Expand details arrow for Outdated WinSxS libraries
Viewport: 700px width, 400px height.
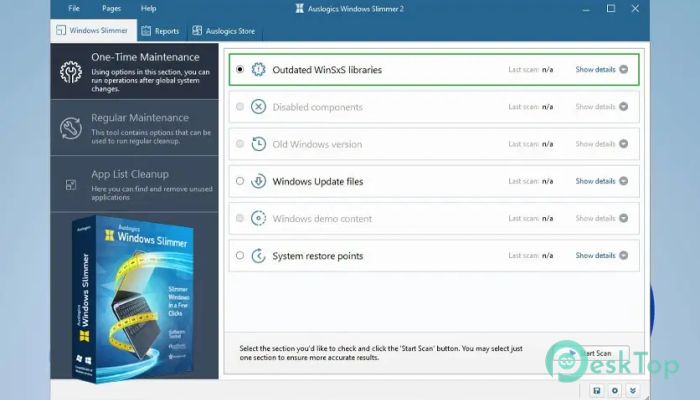click(624, 69)
